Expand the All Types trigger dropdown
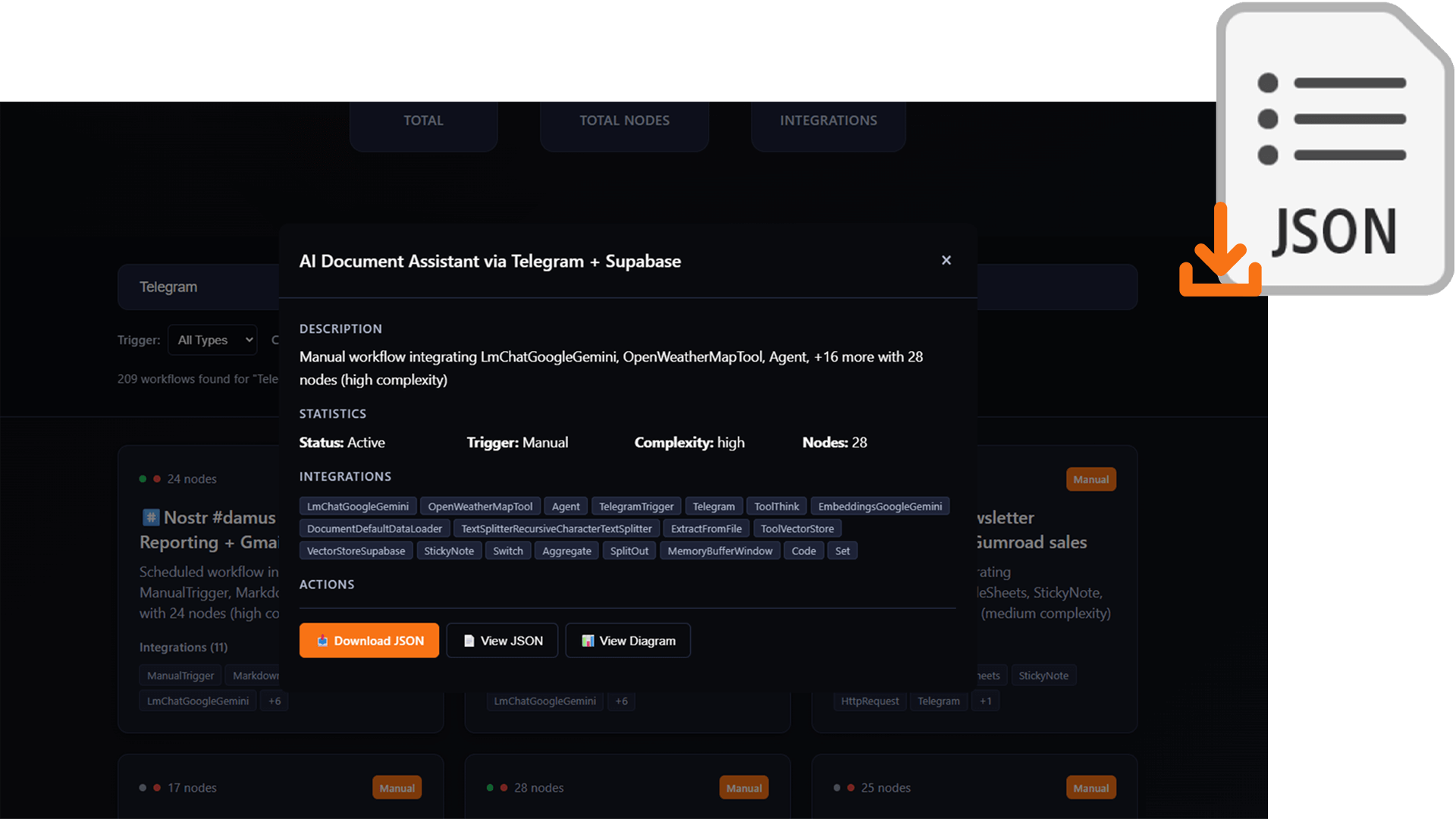This screenshot has height=819, width=1456. 213,340
